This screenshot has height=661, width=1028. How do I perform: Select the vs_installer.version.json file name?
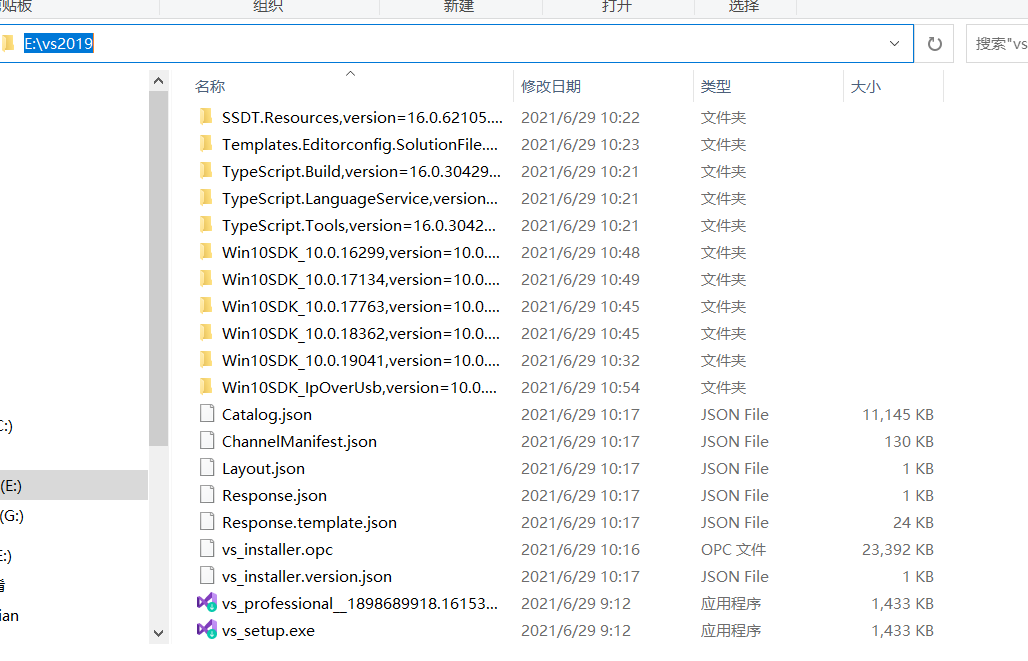[x=307, y=576]
